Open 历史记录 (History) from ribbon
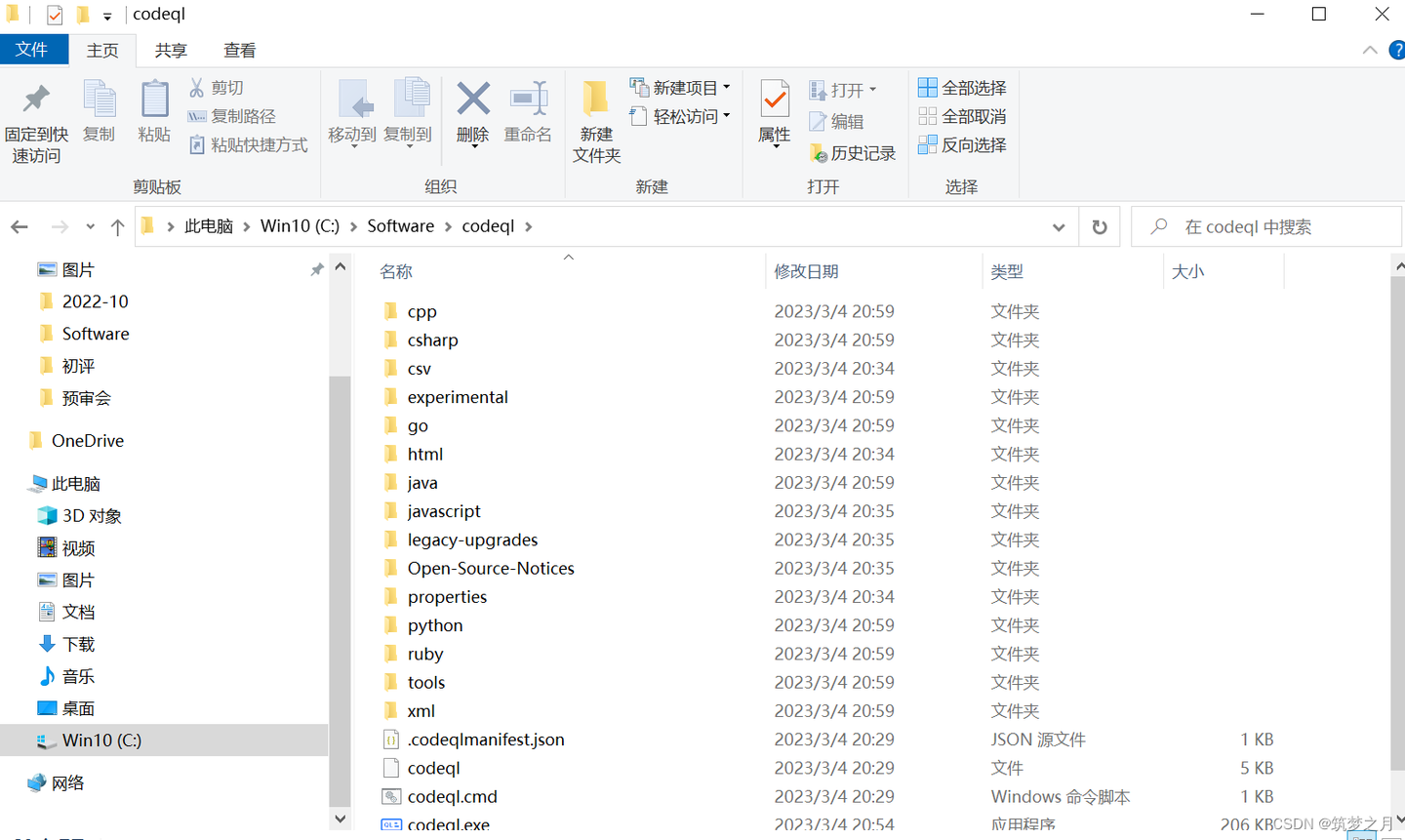Screen dimensions: 1405x840 click(852, 152)
